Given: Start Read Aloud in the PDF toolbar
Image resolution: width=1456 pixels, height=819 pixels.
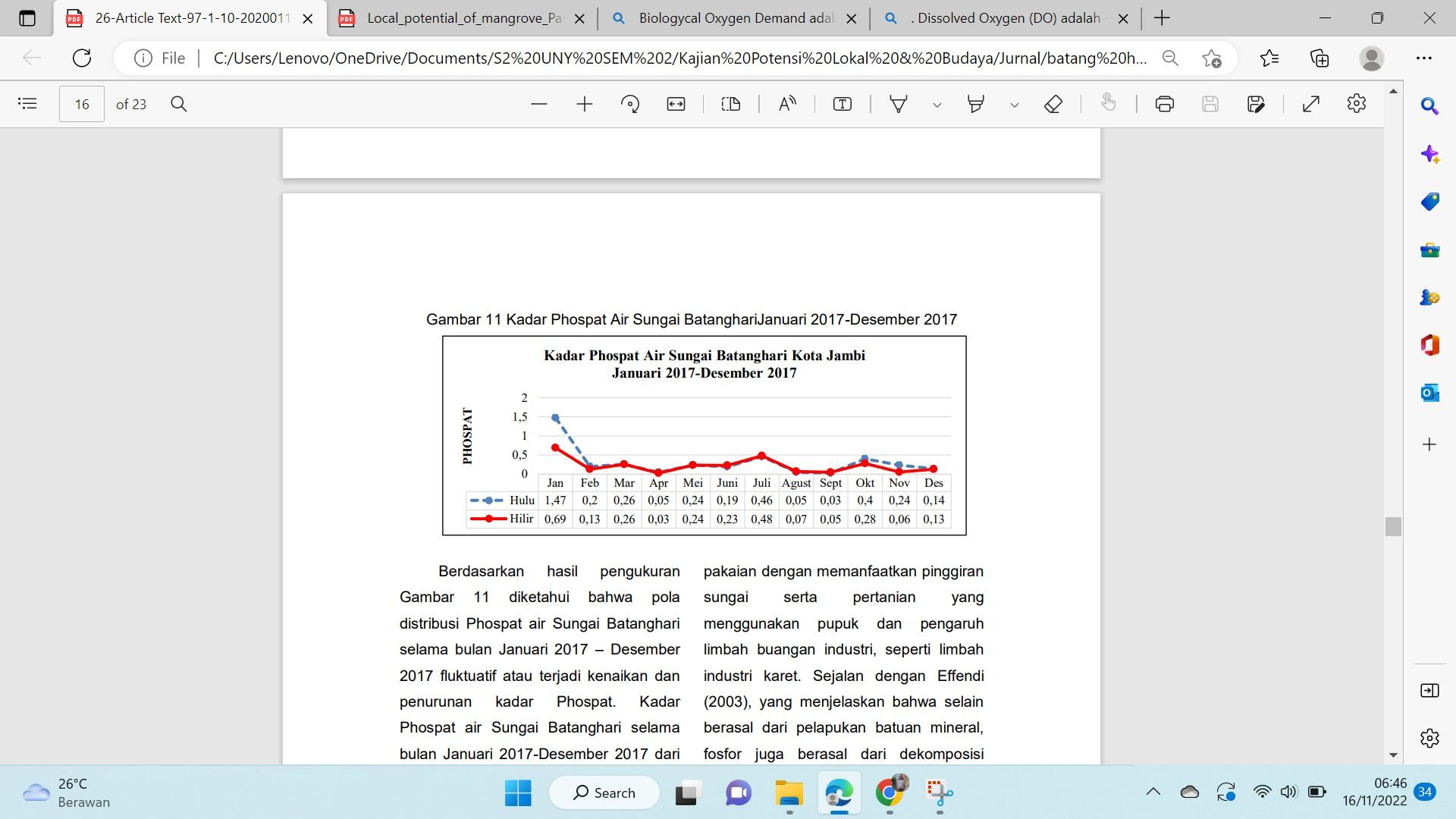Looking at the screenshot, I should [787, 104].
